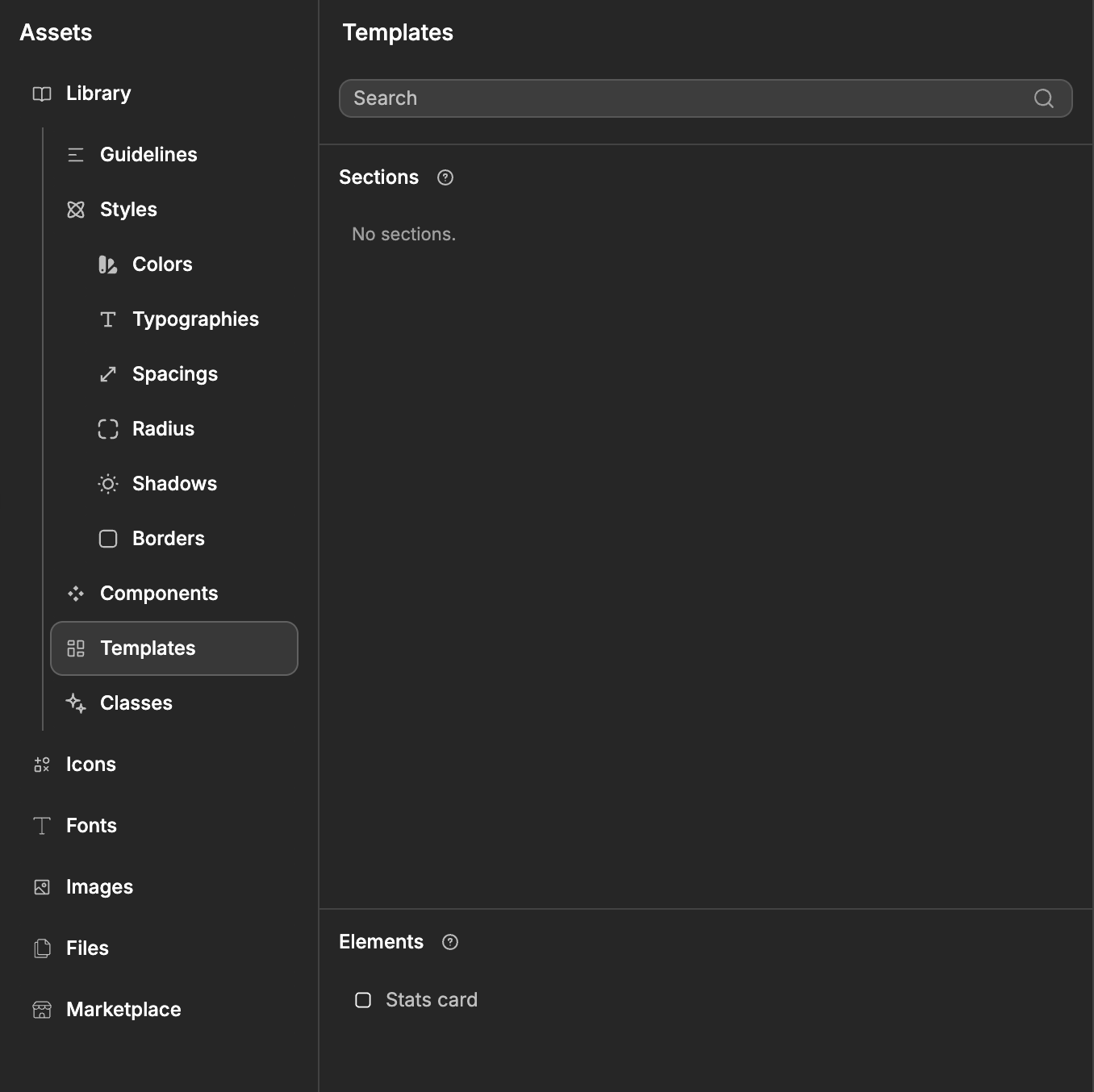Screen dimensions: 1094x1092
Task: Click the Stats card element icon
Action: pyautogui.click(x=363, y=1000)
